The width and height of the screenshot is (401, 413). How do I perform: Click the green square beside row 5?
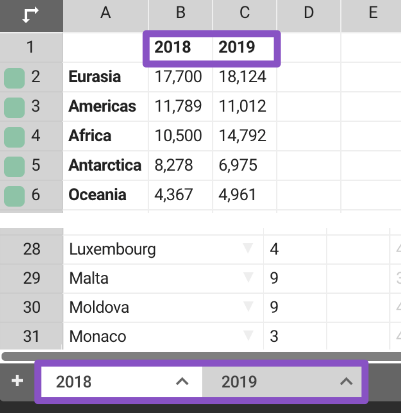pos(14,166)
